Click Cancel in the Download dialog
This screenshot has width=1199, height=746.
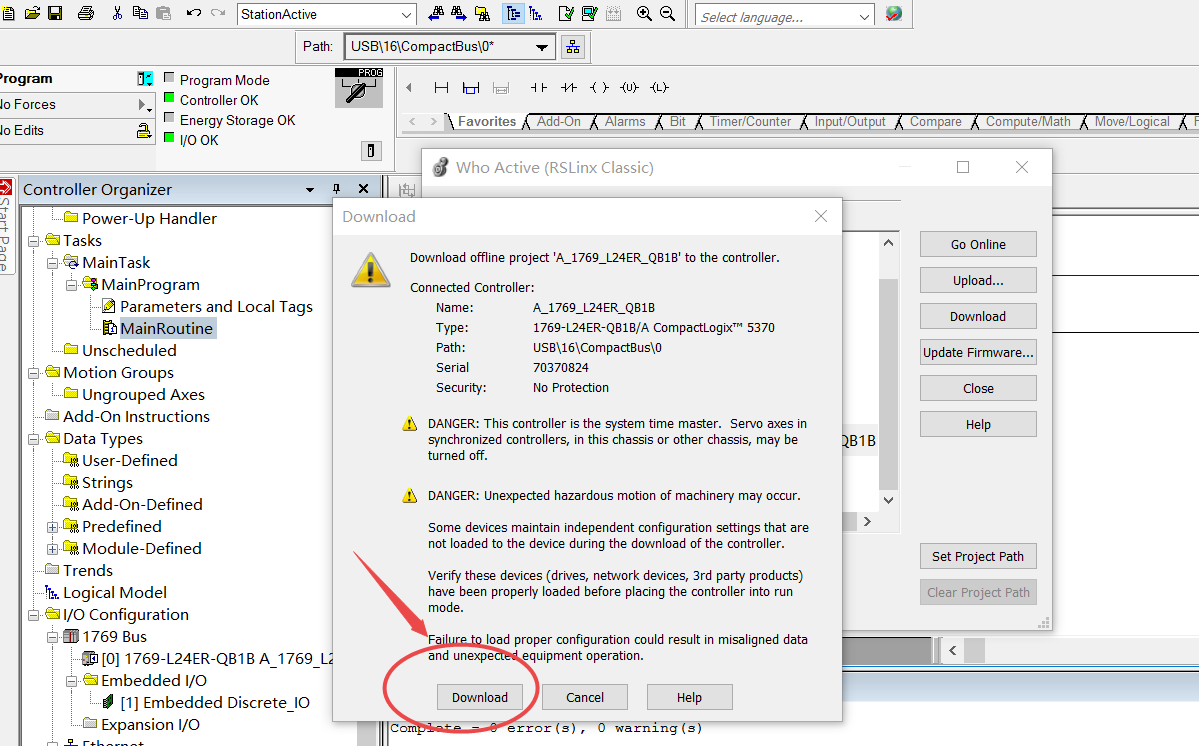coord(585,697)
